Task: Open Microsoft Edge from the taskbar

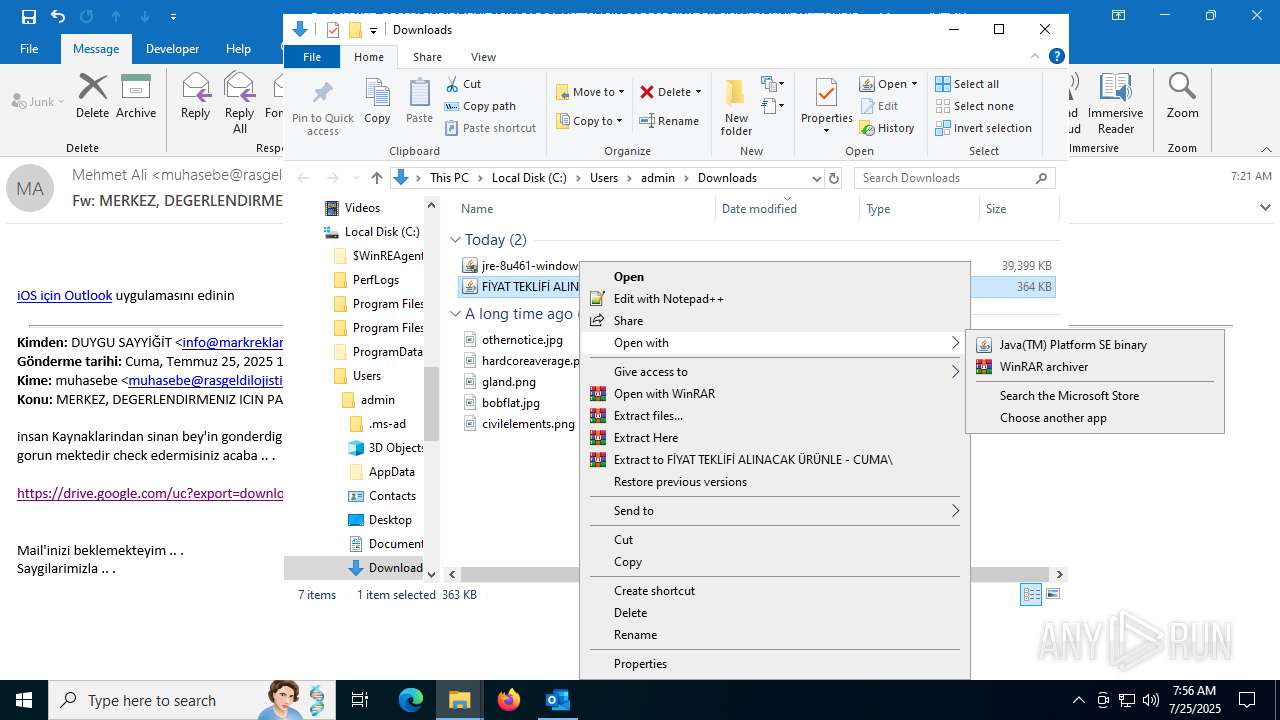Action: [411, 700]
